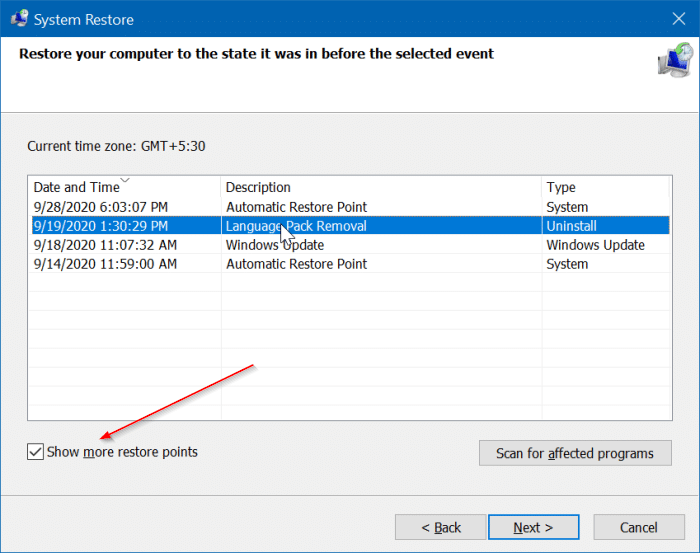Click the computer restore clock graphic
The width and height of the screenshot is (700, 553).
click(x=675, y=60)
